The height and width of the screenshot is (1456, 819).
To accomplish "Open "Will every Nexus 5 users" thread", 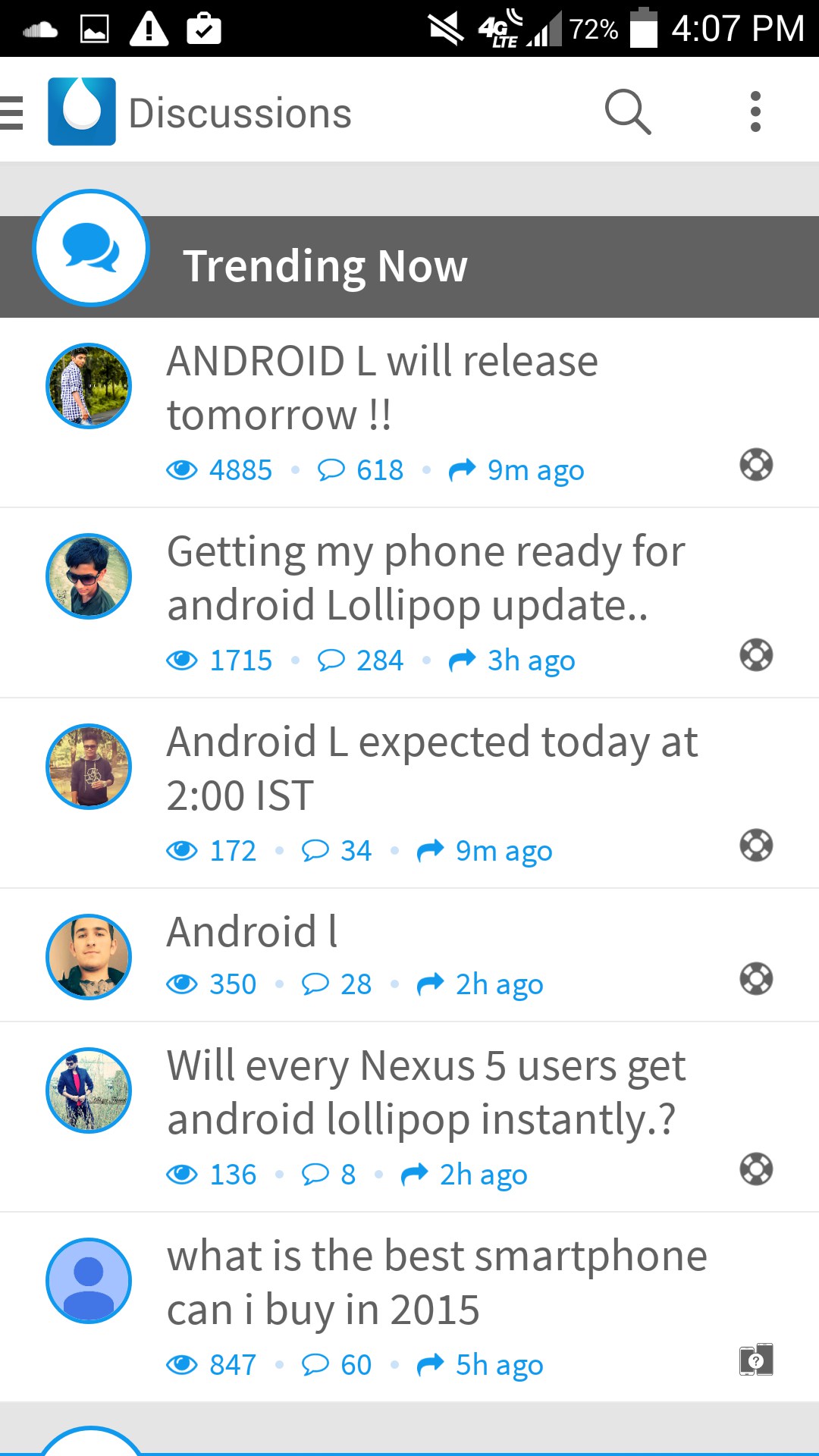I will pyautogui.click(x=426, y=1092).
